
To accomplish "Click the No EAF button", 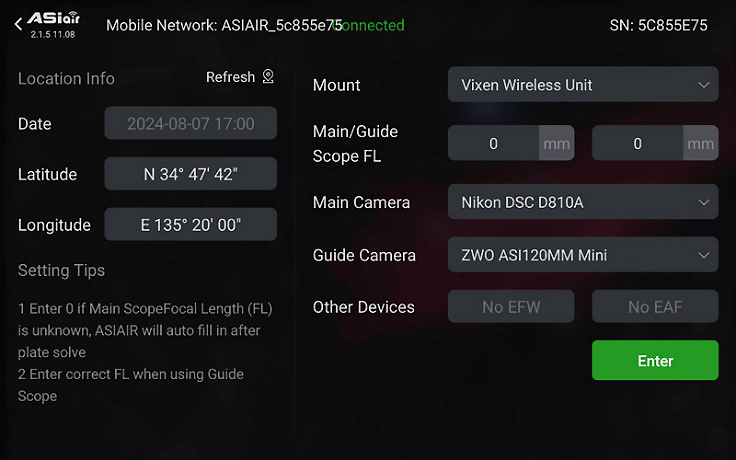I will pos(655,307).
